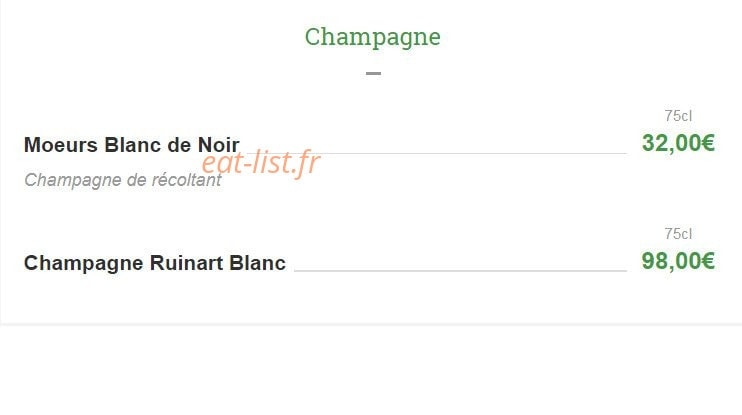Click the word Blanc in Ruinart title

[x=258, y=263]
